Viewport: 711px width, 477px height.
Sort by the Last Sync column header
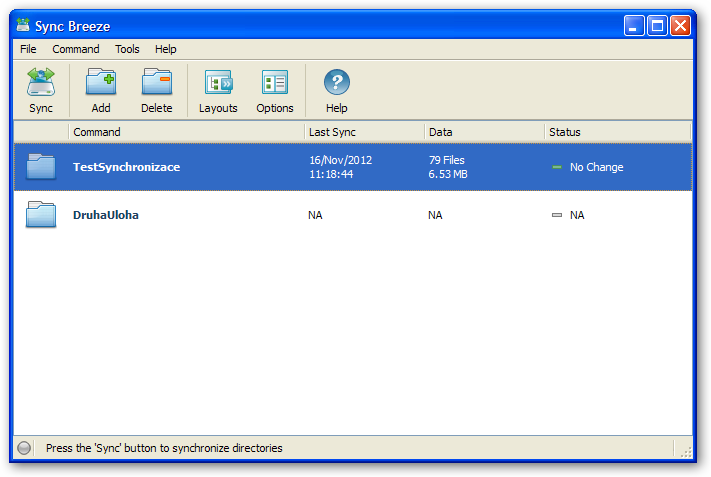365,132
